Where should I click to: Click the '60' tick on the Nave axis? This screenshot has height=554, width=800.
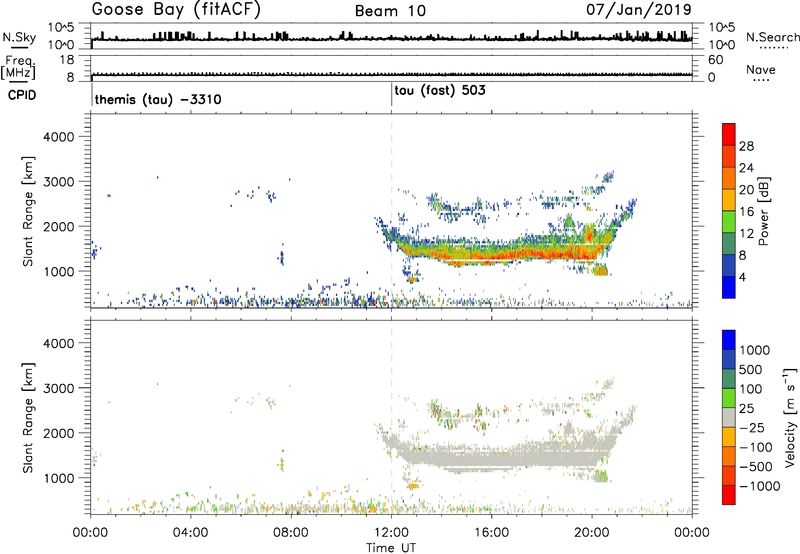tap(715, 60)
